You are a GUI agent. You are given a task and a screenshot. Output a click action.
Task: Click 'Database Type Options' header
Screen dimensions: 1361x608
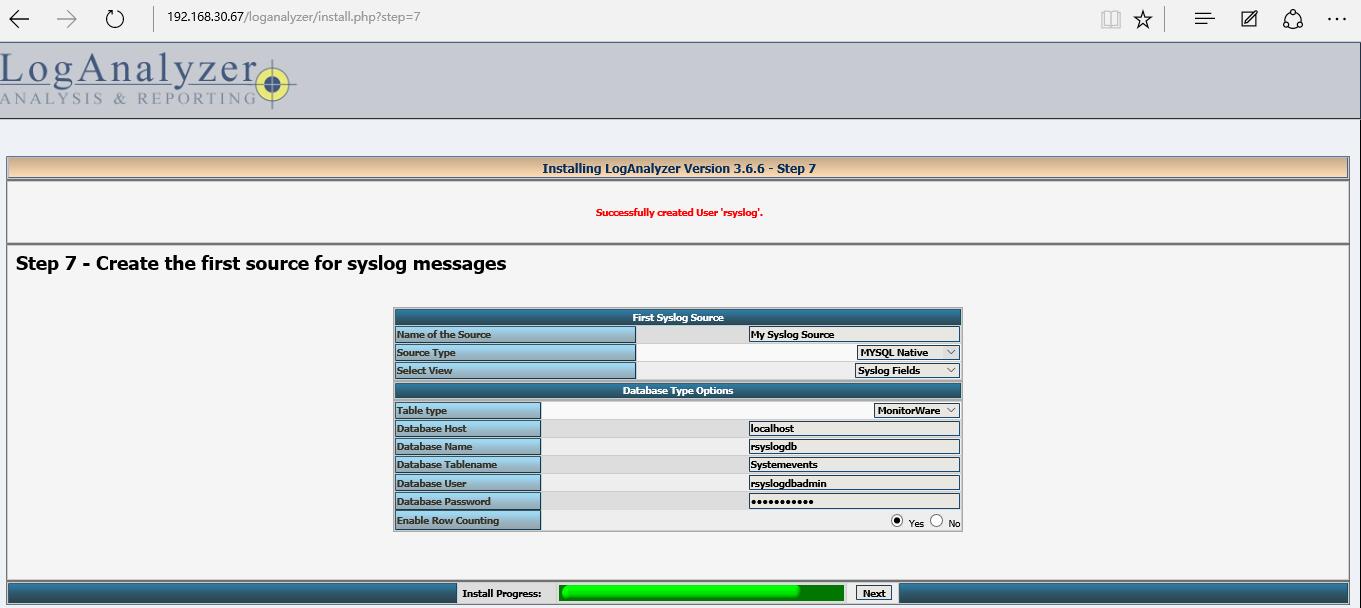point(678,391)
